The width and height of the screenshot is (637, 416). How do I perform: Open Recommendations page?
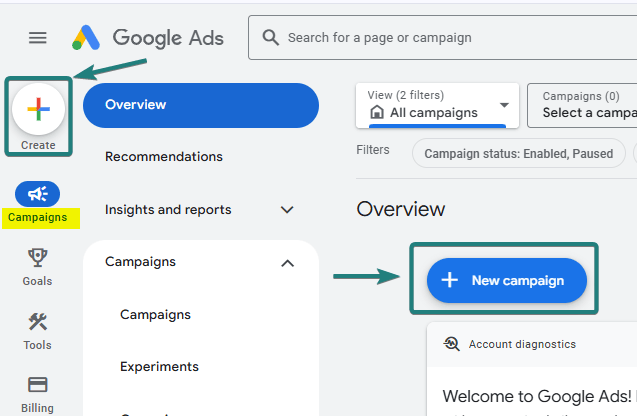pyautogui.click(x=164, y=157)
